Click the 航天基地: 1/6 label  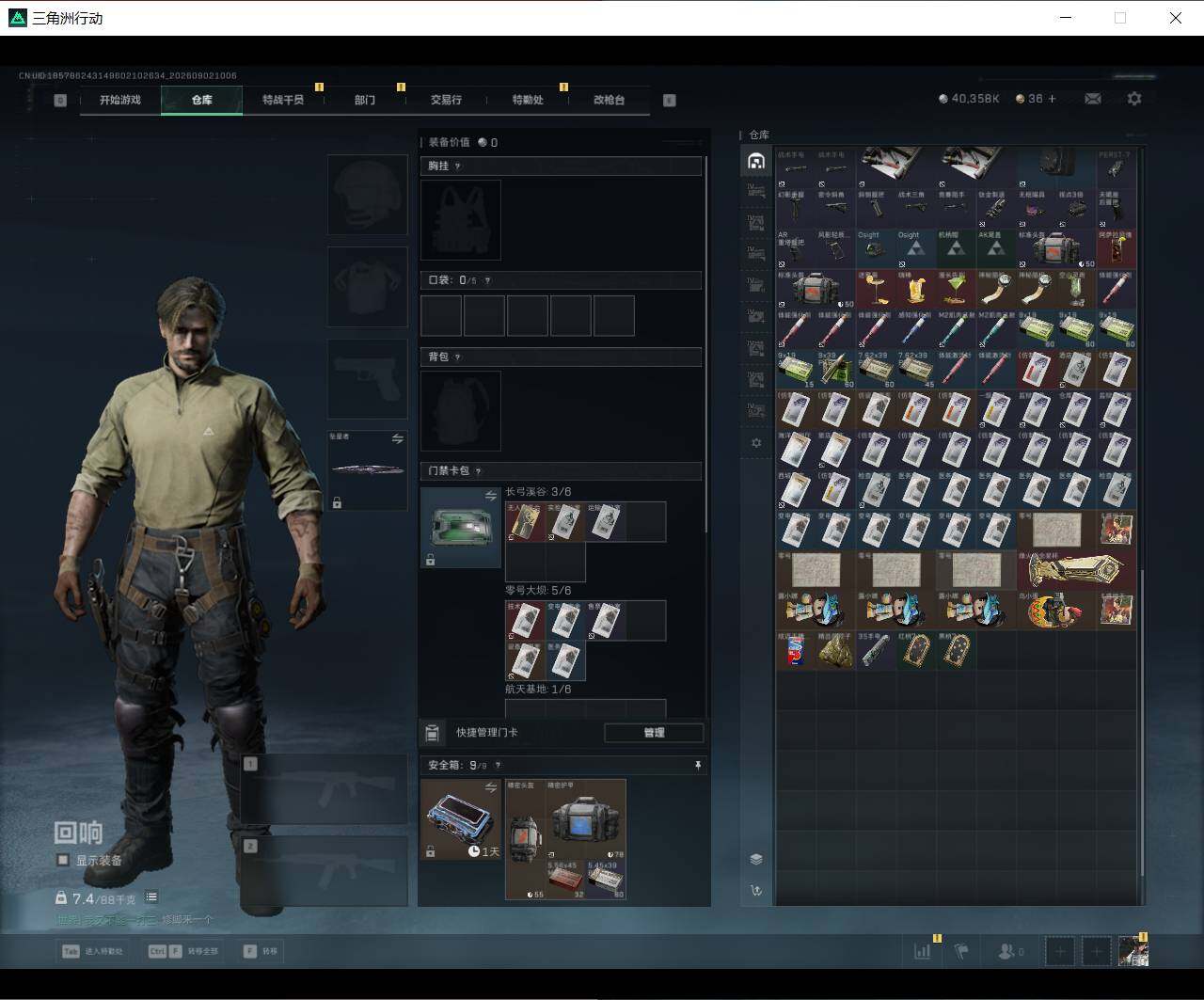(x=538, y=690)
